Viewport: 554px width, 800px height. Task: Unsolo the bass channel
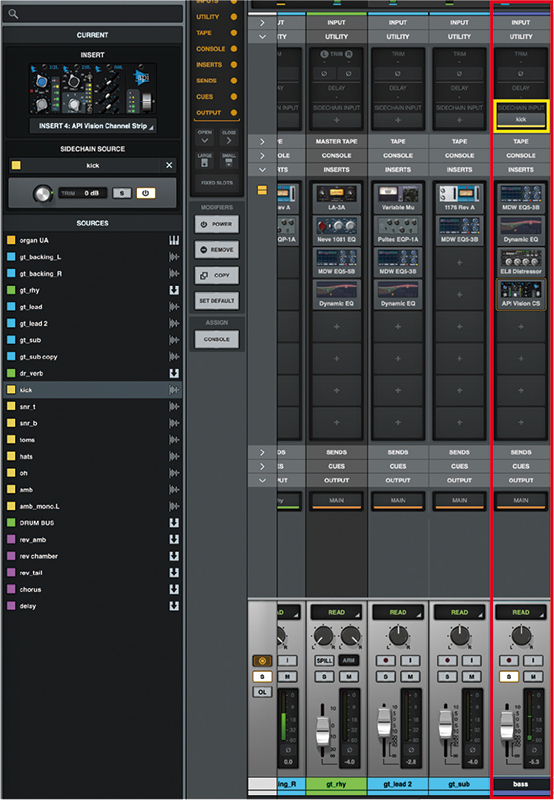pyautogui.click(x=509, y=677)
